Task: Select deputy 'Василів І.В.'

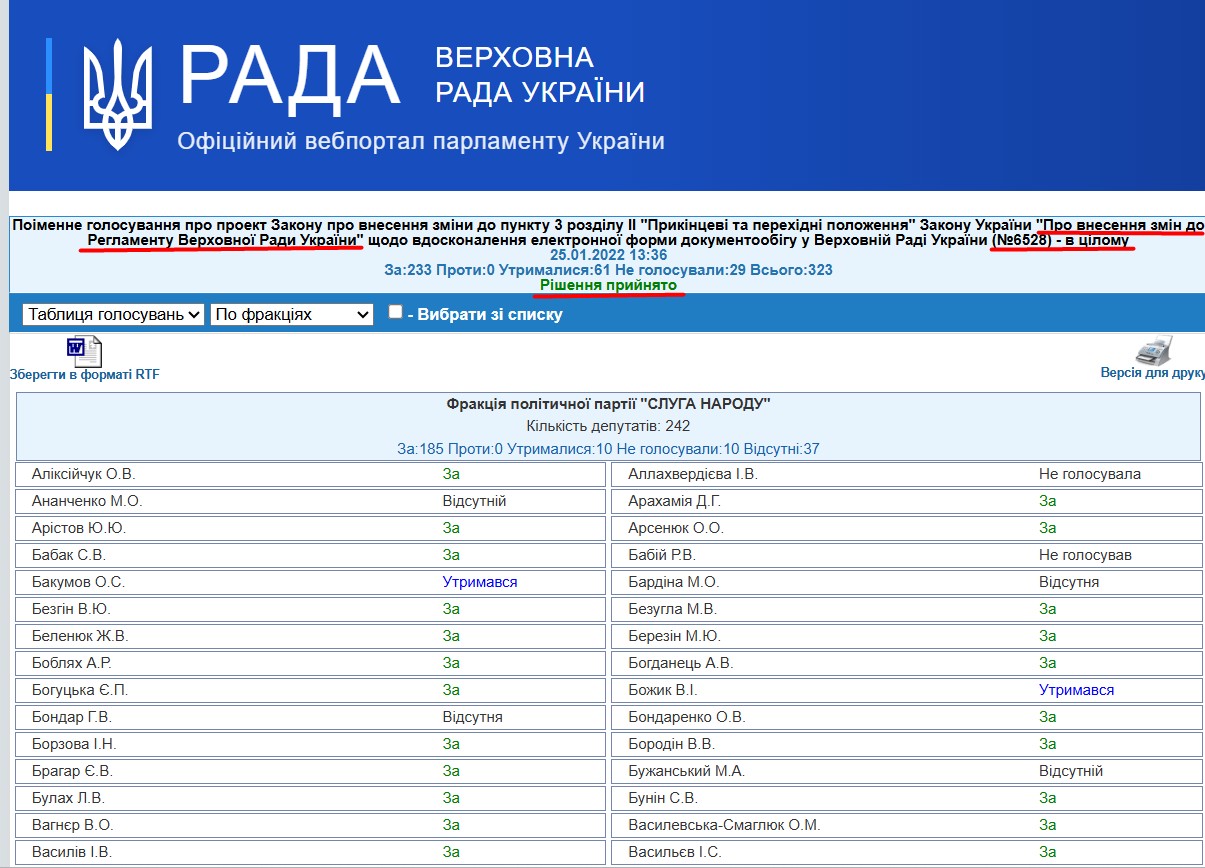Action: pos(72,852)
